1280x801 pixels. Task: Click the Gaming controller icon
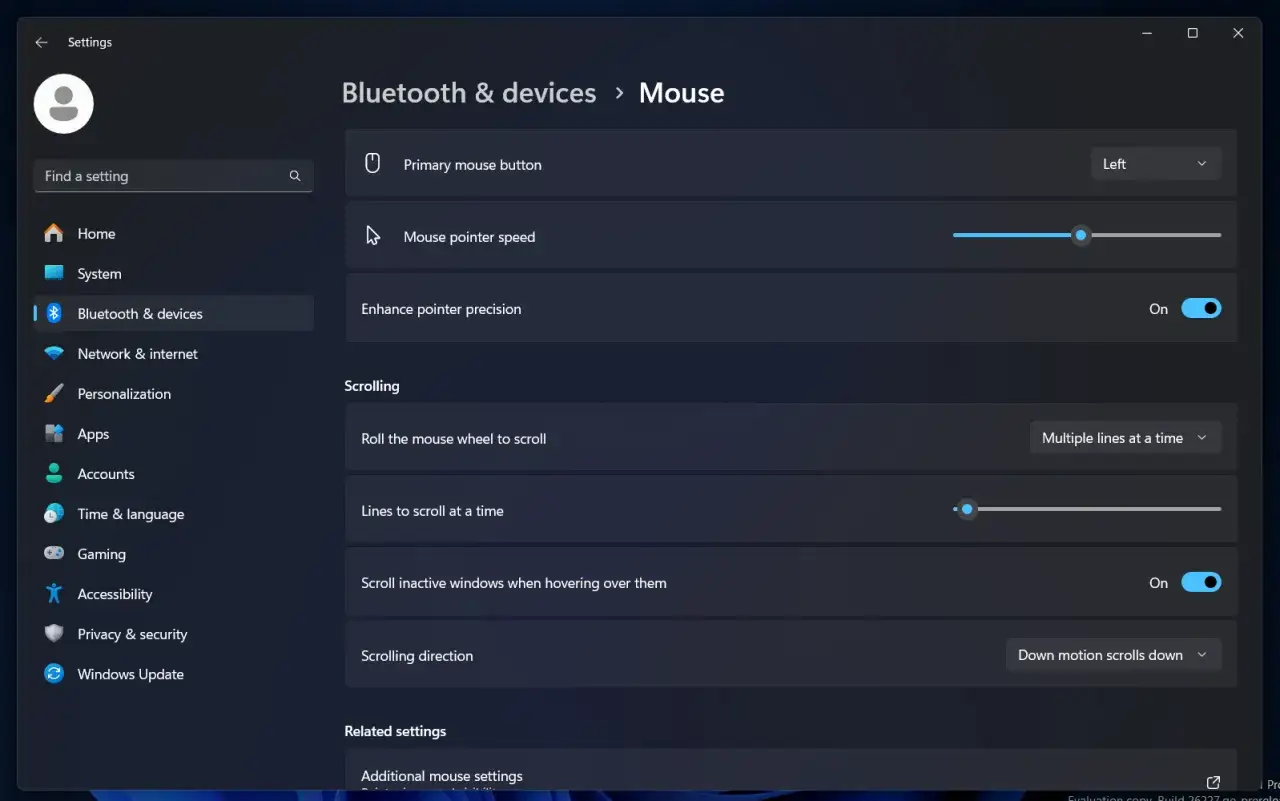[x=54, y=554]
